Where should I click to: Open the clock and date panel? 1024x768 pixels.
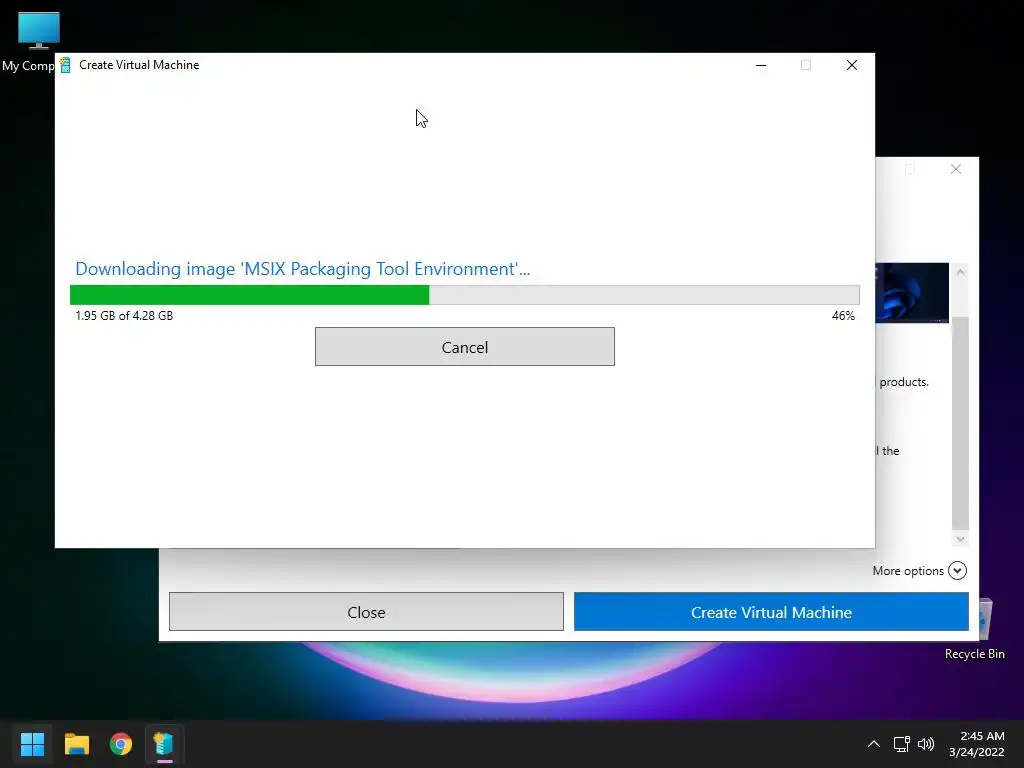[x=977, y=744]
